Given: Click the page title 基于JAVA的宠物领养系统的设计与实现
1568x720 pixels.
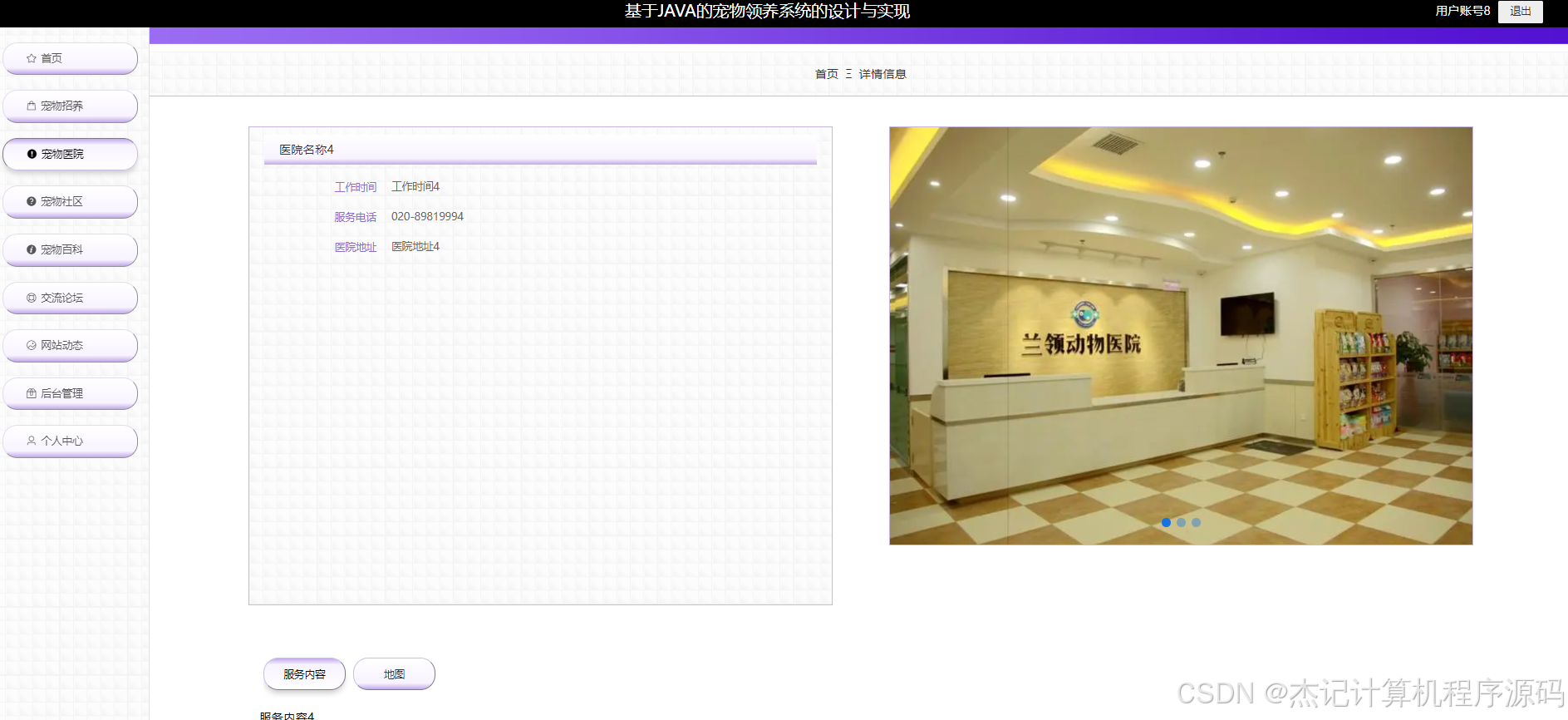Looking at the screenshot, I should point(767,11).
